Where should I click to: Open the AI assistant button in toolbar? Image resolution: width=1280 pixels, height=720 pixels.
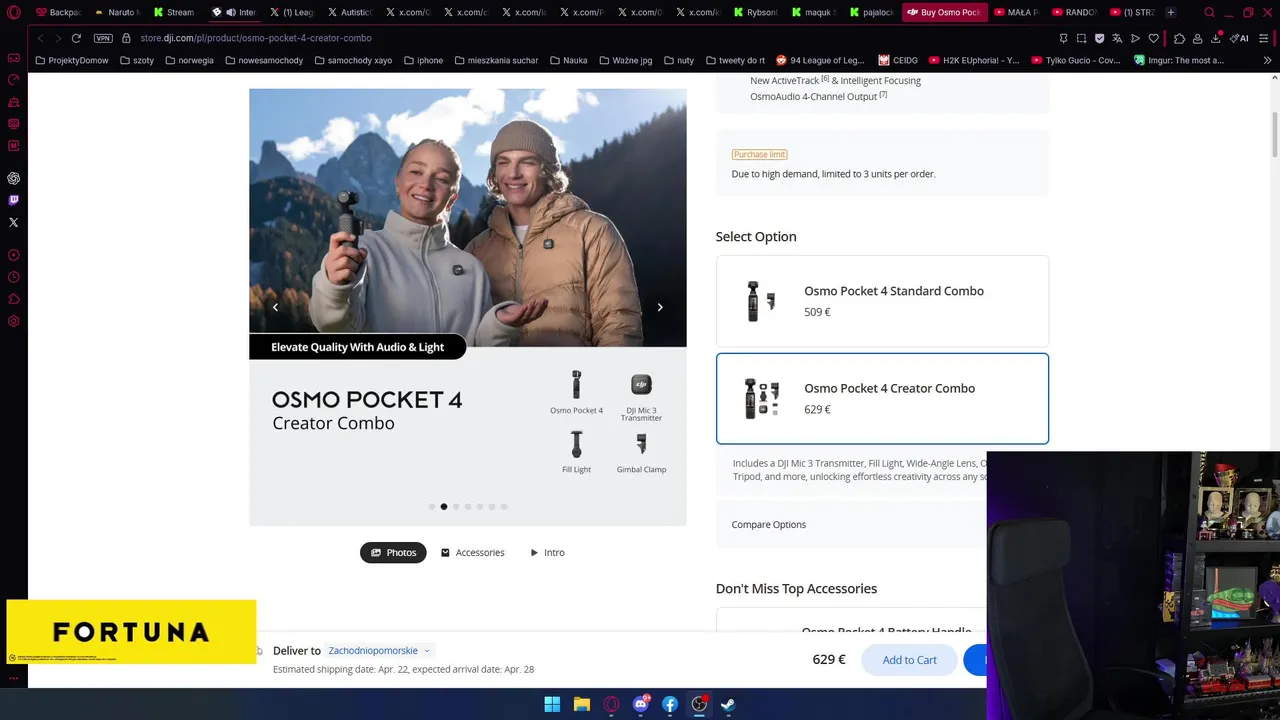click(1239, 38)
